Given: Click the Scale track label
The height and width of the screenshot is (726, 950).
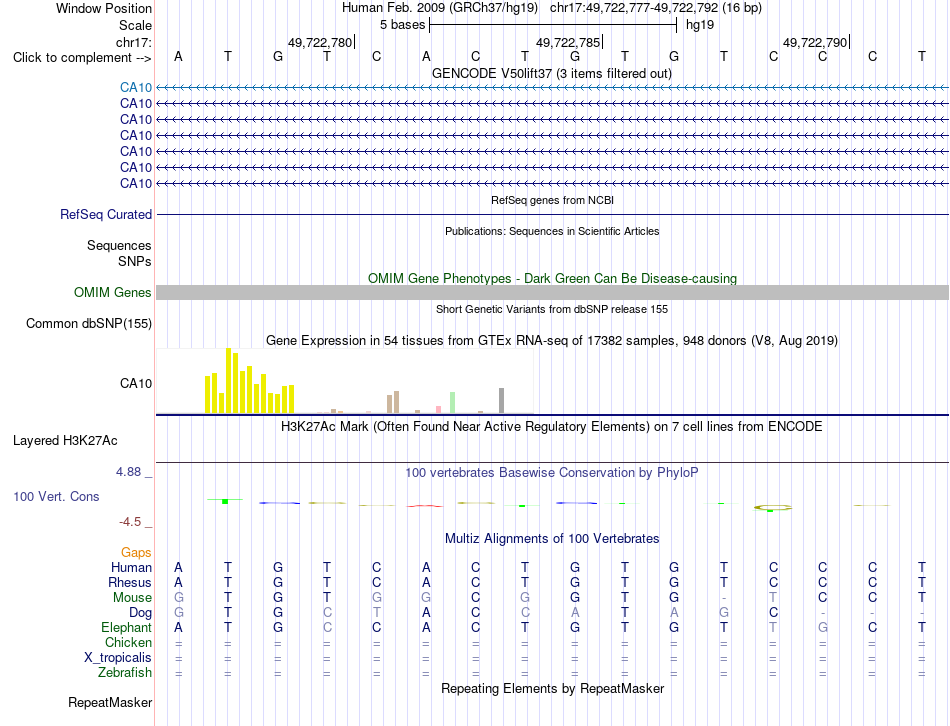Looking at the screenshot, I should (x=135, y=25).
